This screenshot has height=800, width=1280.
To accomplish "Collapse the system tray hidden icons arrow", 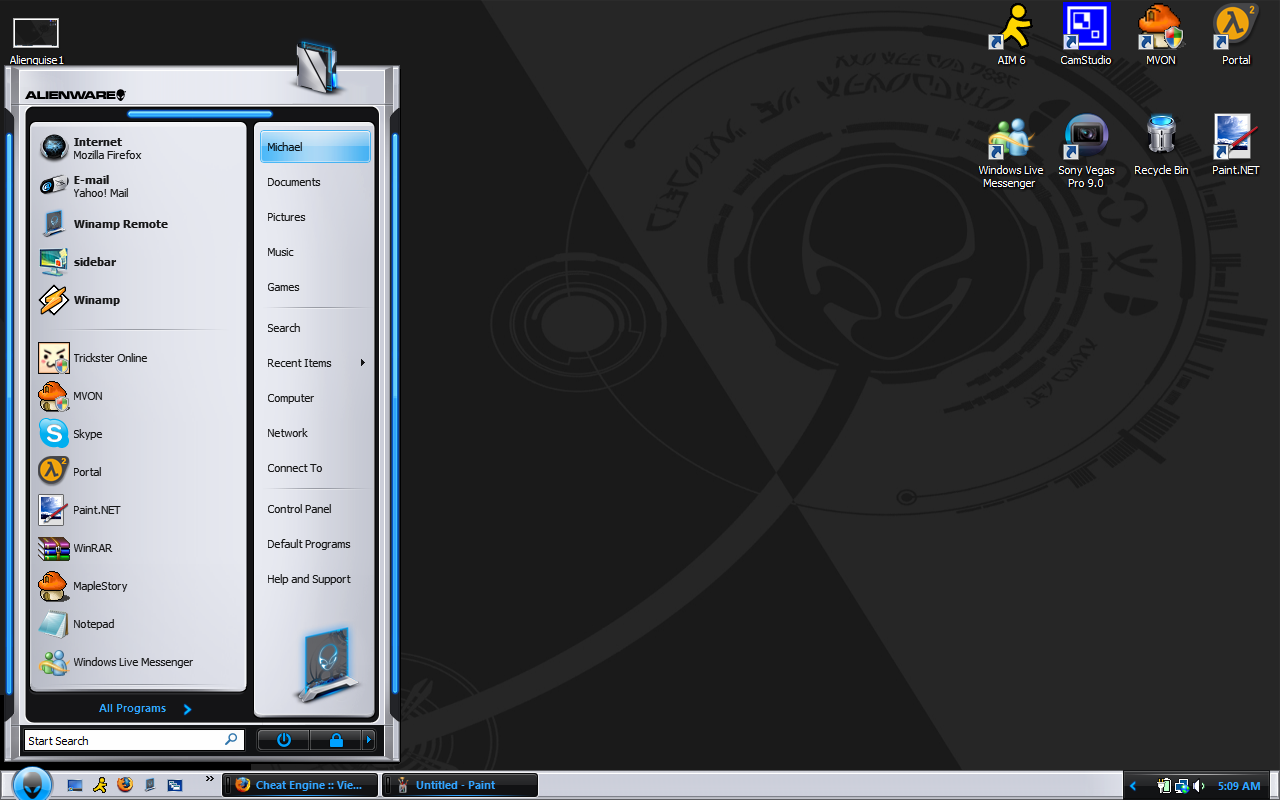I will (1133, 786).
